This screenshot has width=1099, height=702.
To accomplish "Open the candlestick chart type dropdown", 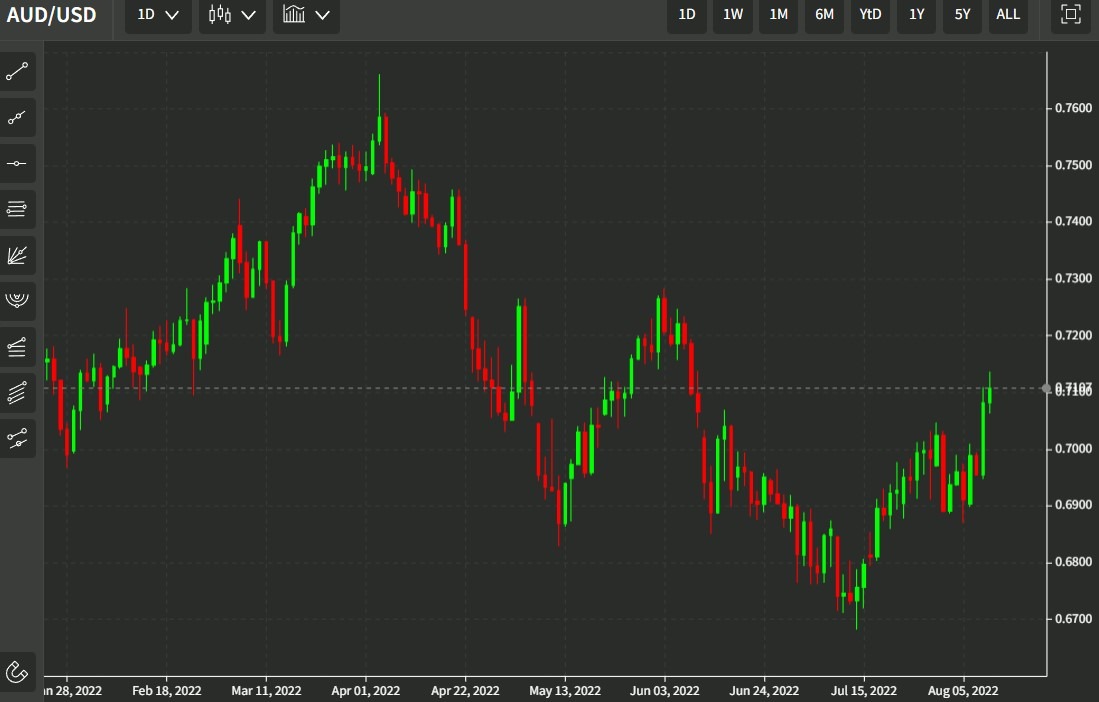I will click(x=232, y=15).
